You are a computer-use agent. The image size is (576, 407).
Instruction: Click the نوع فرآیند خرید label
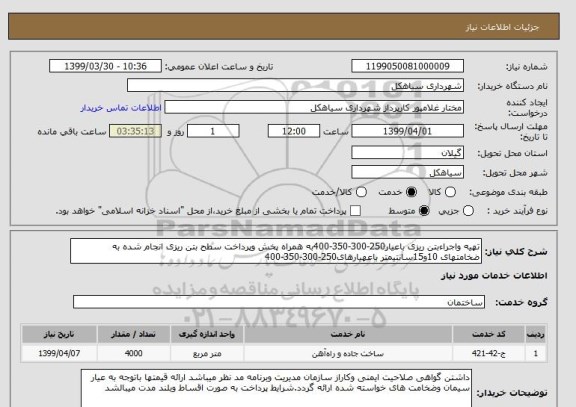[x=517, y=211]
